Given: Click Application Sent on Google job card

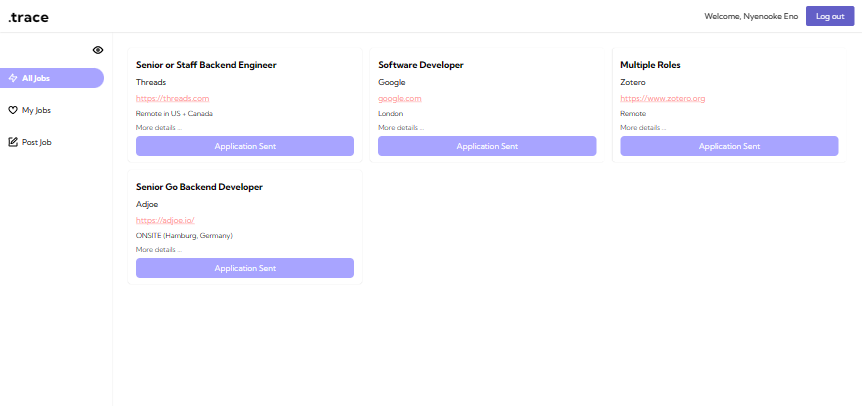Looking at the screenshot, I should click(487, 146).
